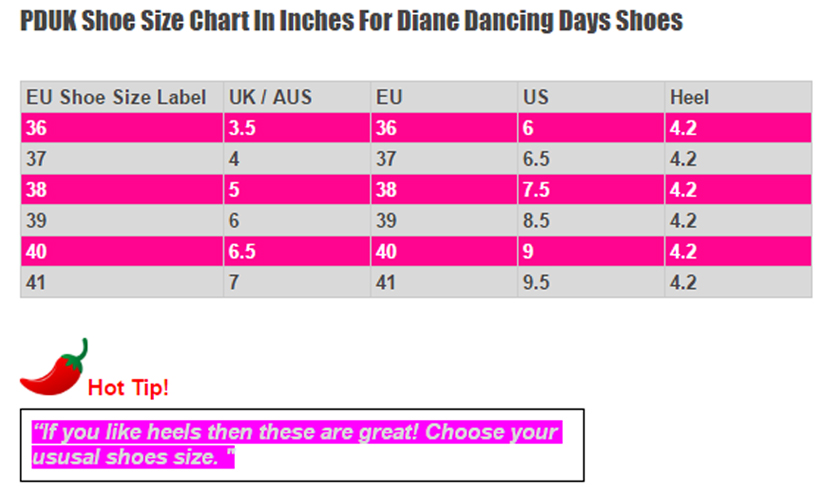Click the Hot Tip! red text
This screenshot has width=822, height=490.
coord(128,388)
